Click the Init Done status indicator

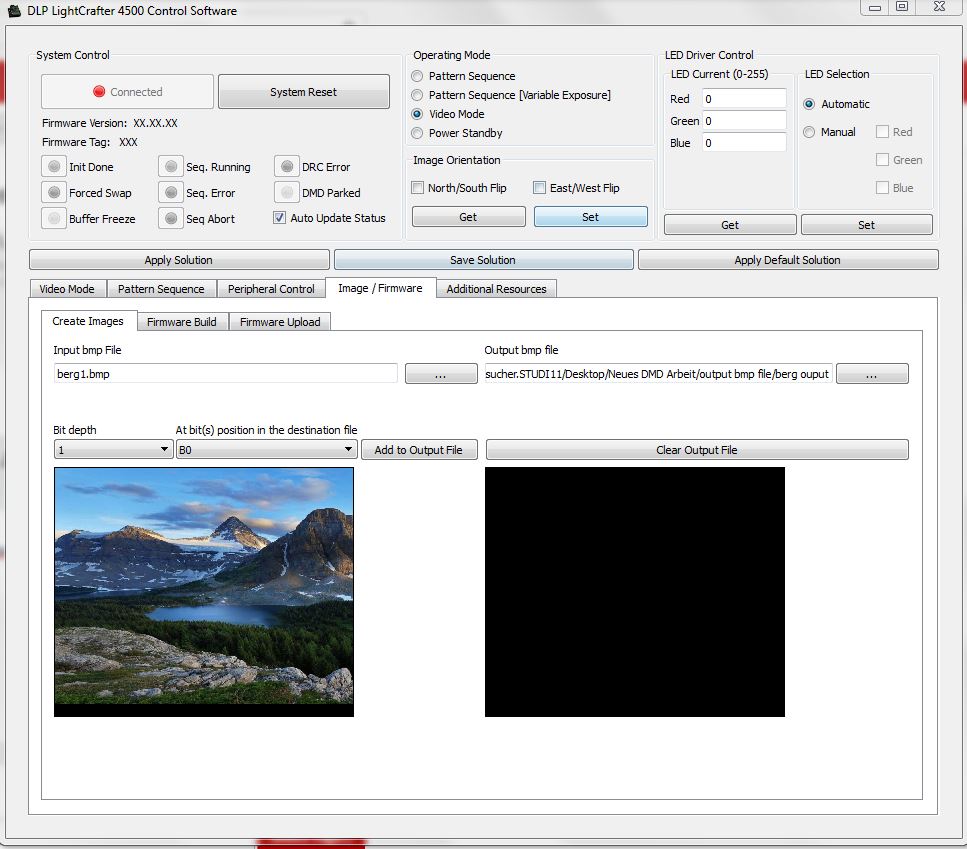click(x=54, y=166)
